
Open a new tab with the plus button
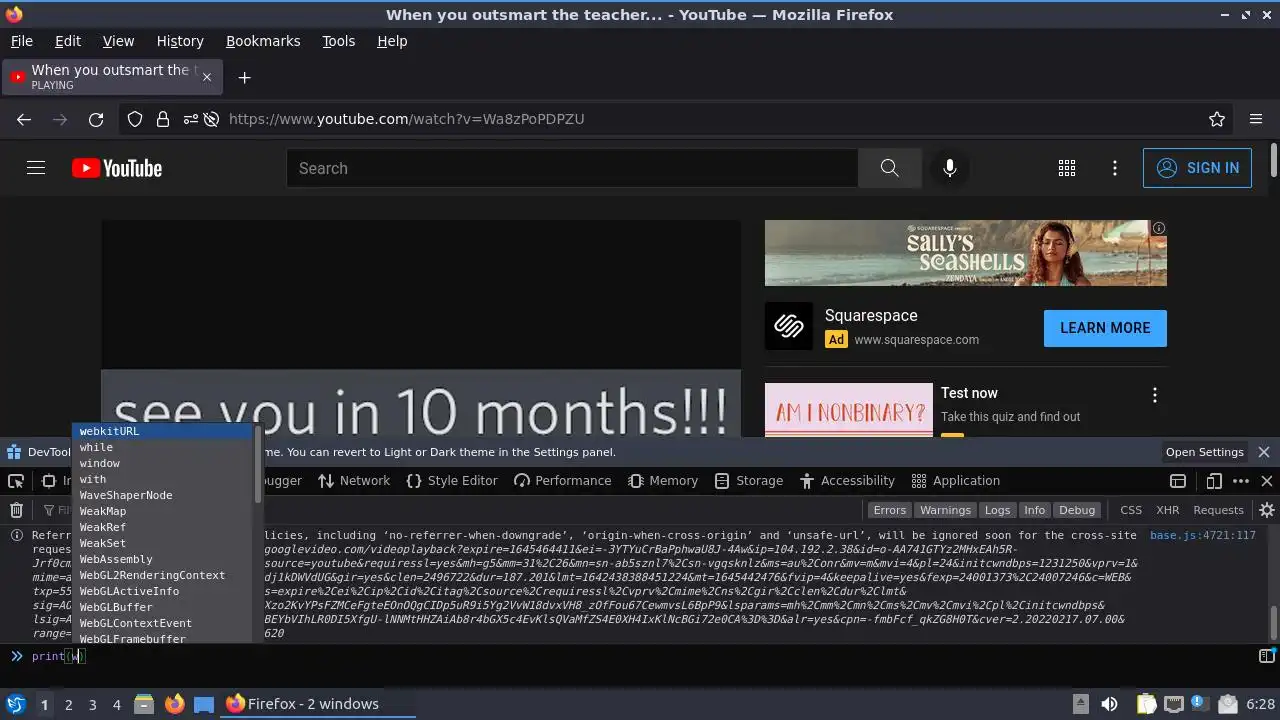point(244,77)
